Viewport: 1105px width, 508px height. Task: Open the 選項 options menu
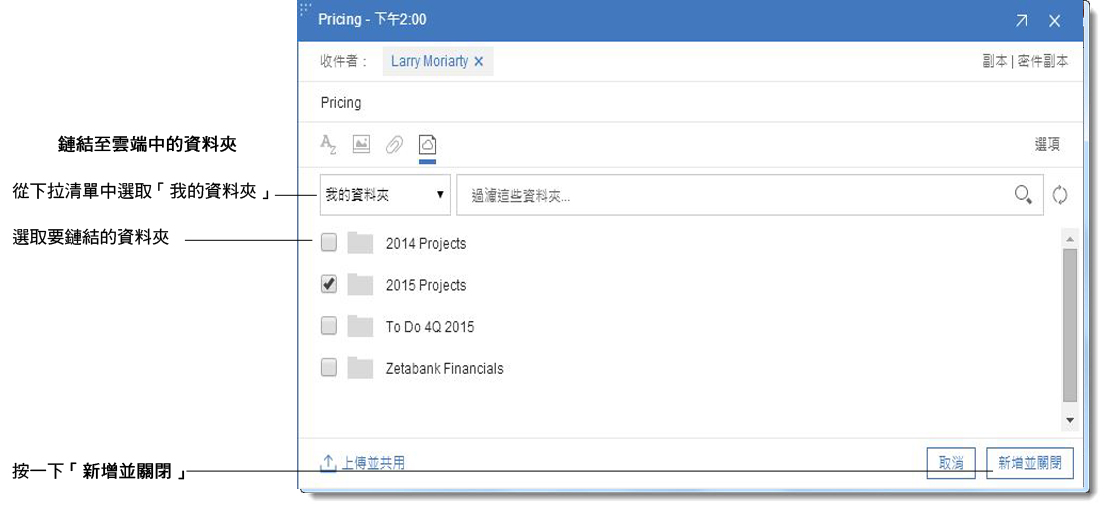click(1047, 145)
